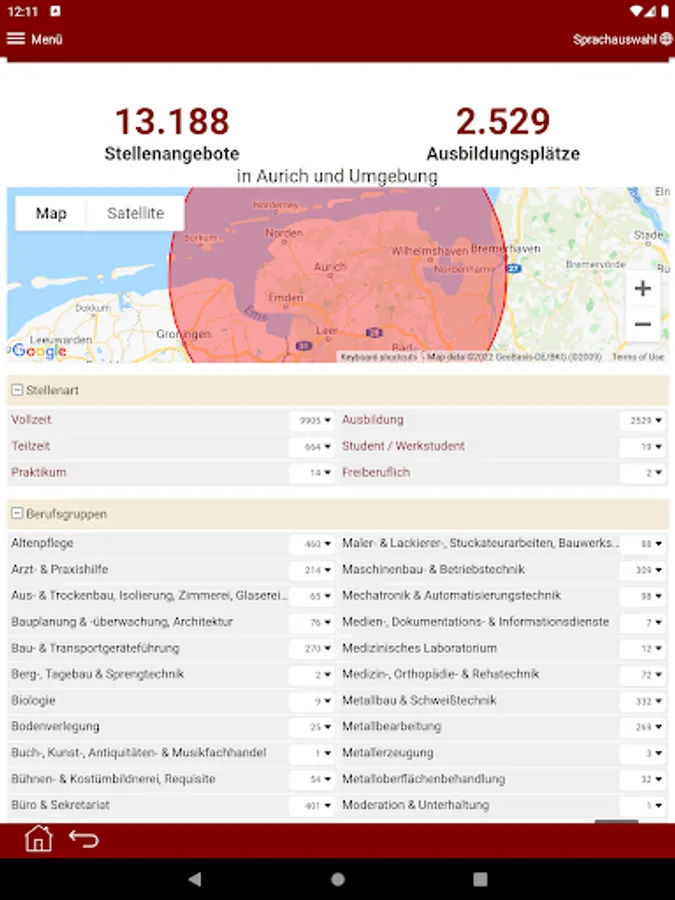Image resolution: width=675 pixels, height=900 pixels.
Task: Open Arzt- & Praxishilfe count dropdown
Action: point(312,570)
